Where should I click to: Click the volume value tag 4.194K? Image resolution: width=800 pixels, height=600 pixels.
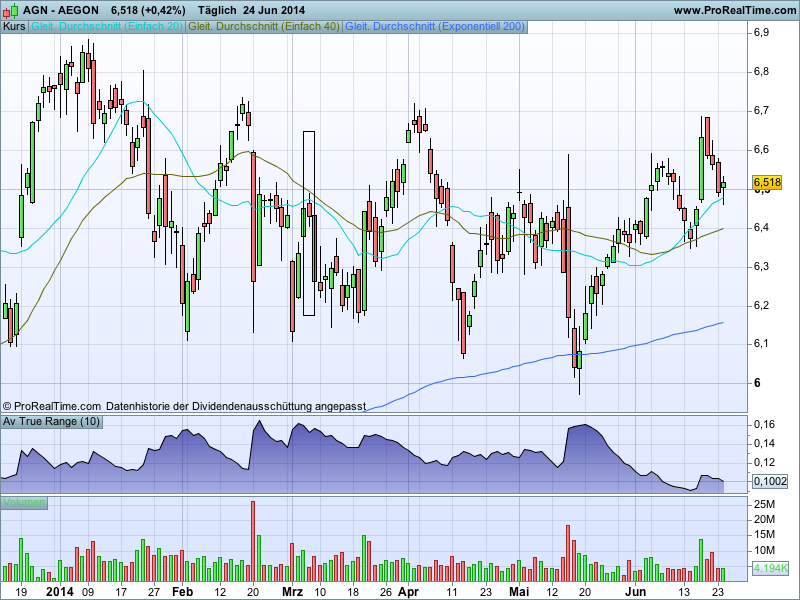coord(770,568)
